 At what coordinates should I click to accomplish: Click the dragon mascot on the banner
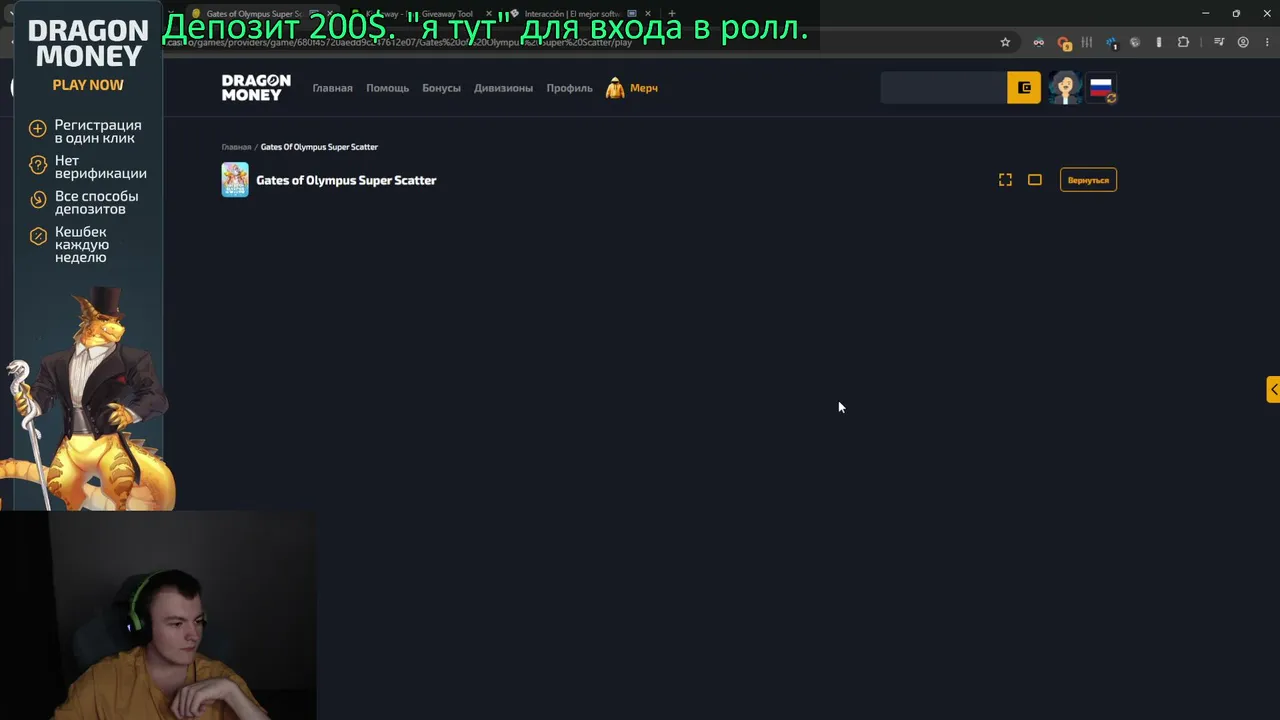(90, 400)
